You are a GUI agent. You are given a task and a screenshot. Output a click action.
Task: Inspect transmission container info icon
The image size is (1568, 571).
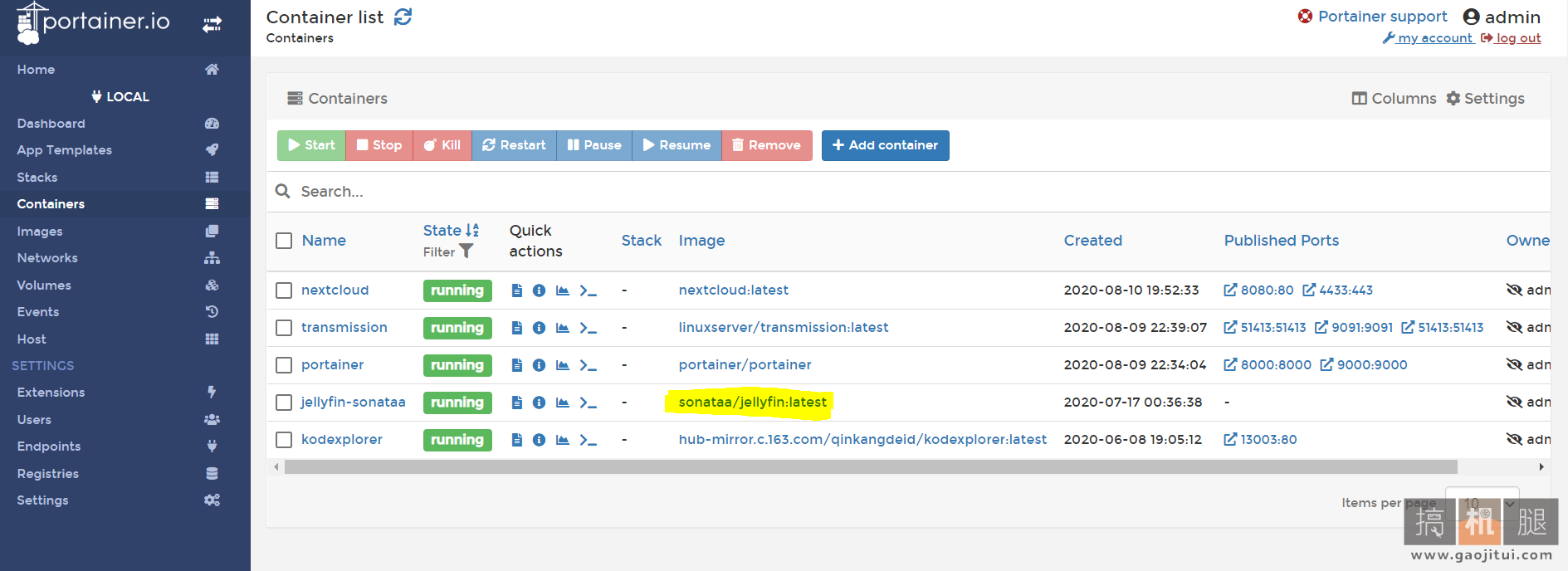tap(539, 328)
